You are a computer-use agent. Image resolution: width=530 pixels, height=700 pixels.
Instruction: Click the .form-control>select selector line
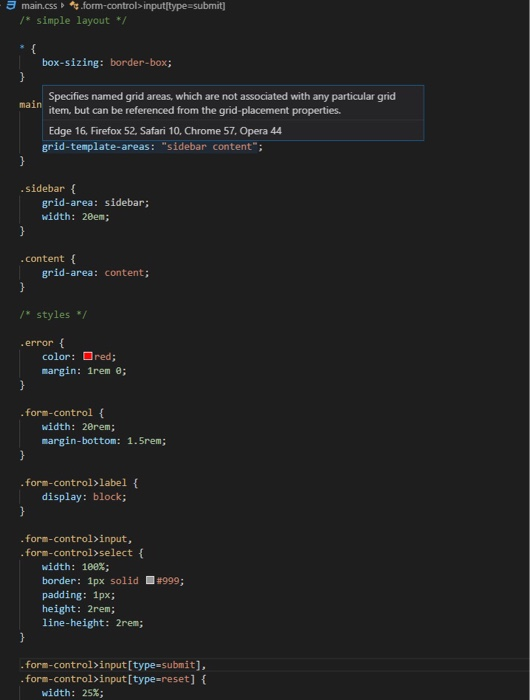(81, 553)
